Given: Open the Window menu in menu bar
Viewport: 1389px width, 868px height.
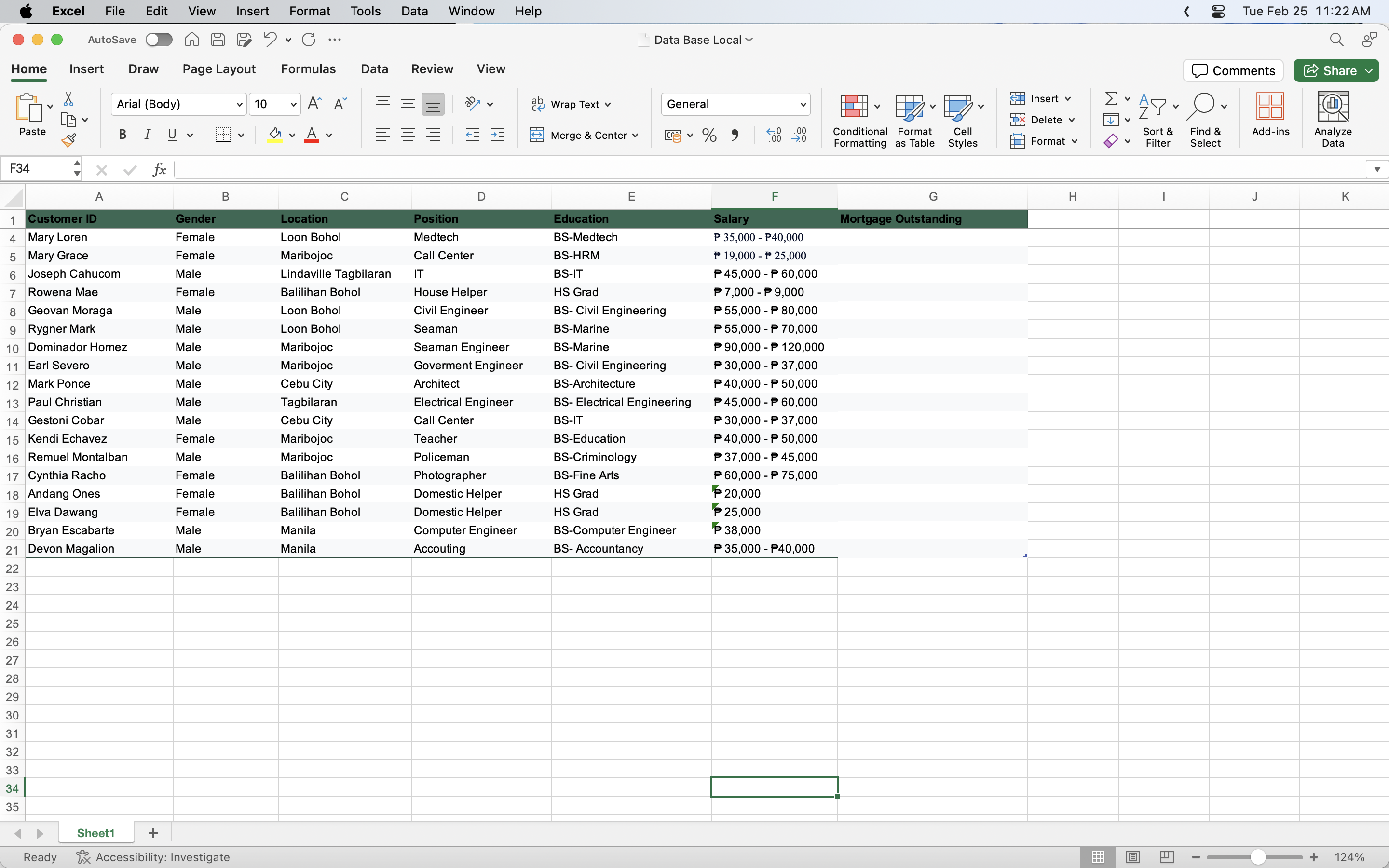Looking at the screenshot, I should [471, 11].
